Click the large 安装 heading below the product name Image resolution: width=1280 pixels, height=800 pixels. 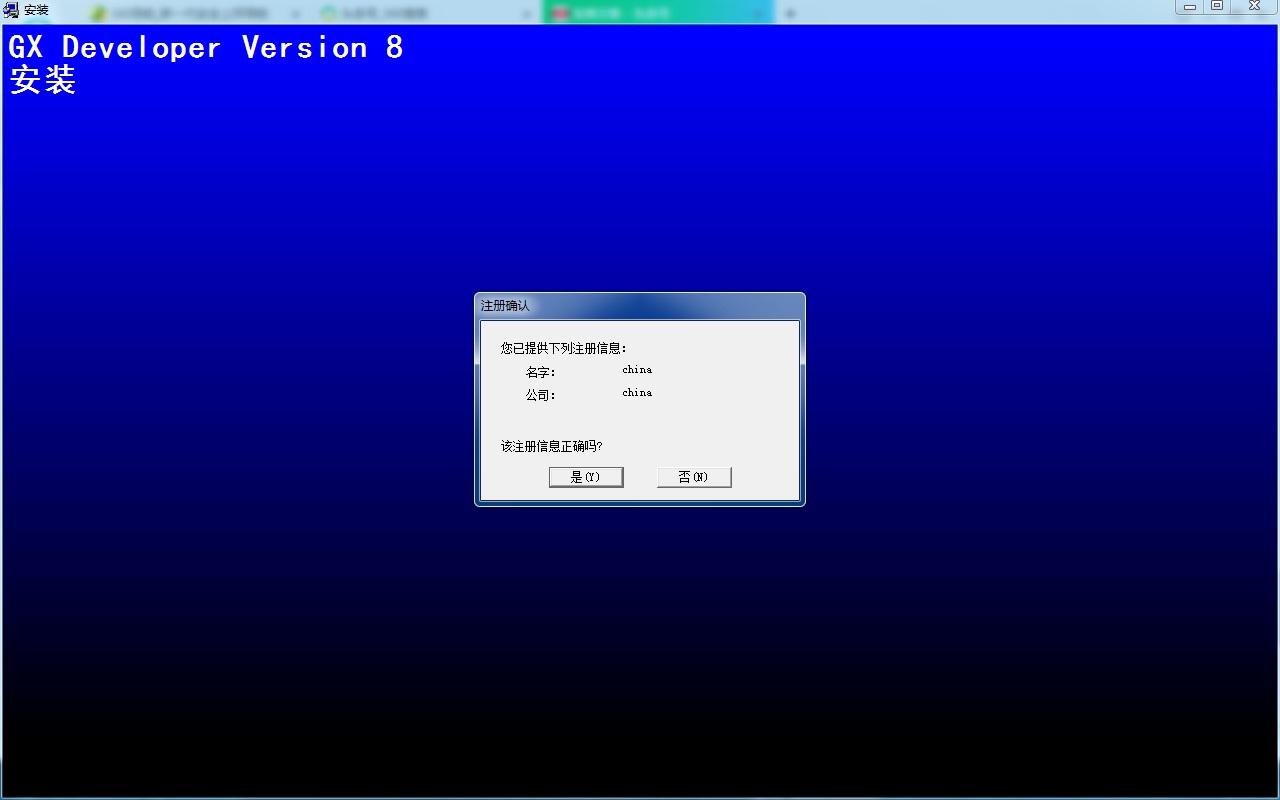(43, 80)
